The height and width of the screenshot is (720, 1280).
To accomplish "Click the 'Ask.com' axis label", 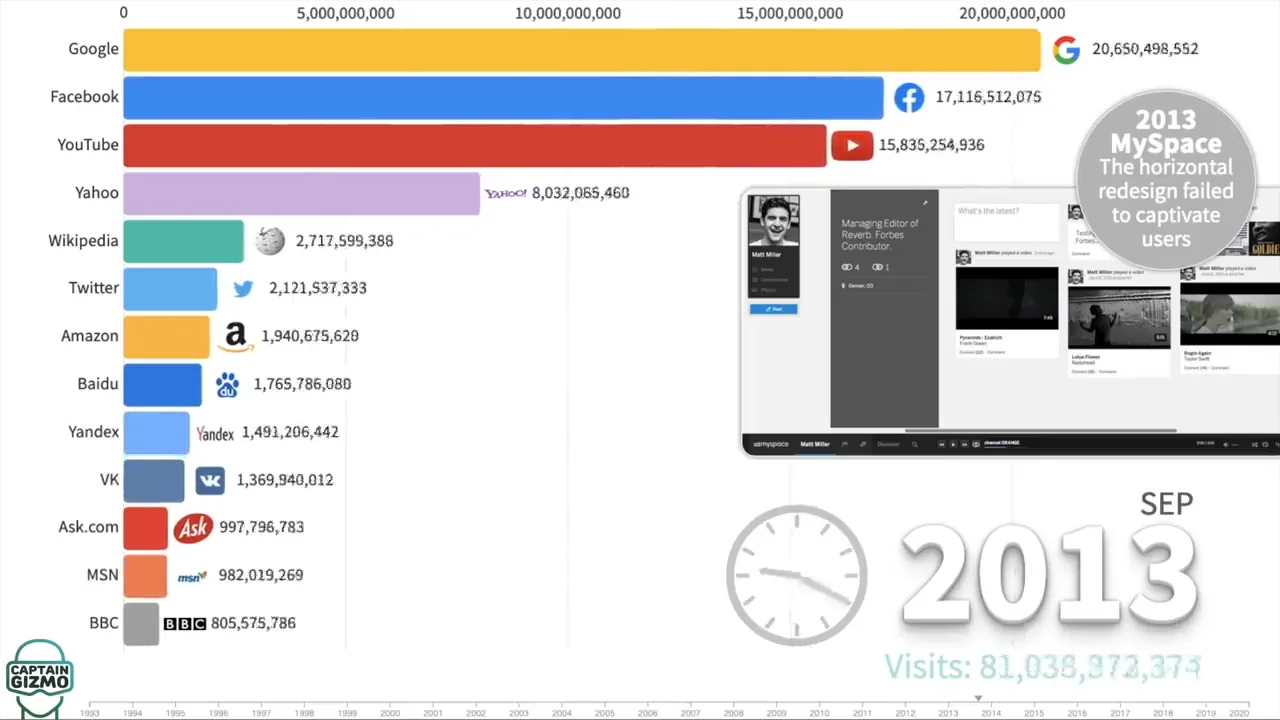I will click(x=88, y=527).
